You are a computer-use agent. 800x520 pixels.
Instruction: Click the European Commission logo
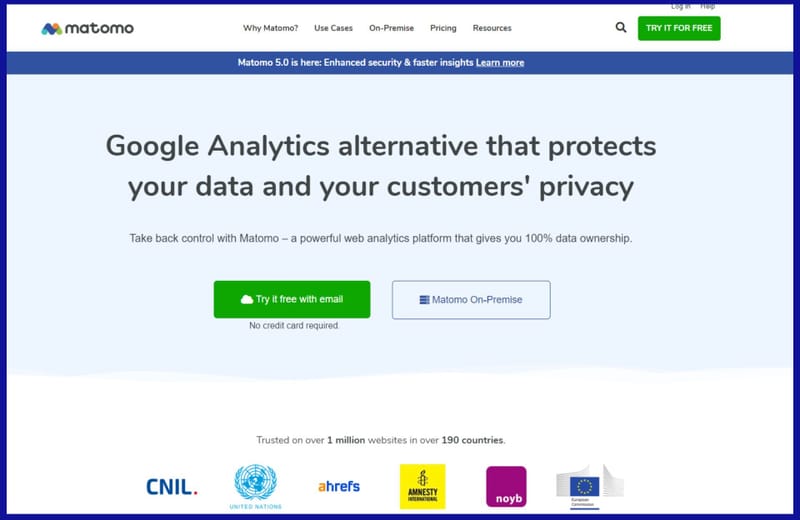tap(589, 485)
